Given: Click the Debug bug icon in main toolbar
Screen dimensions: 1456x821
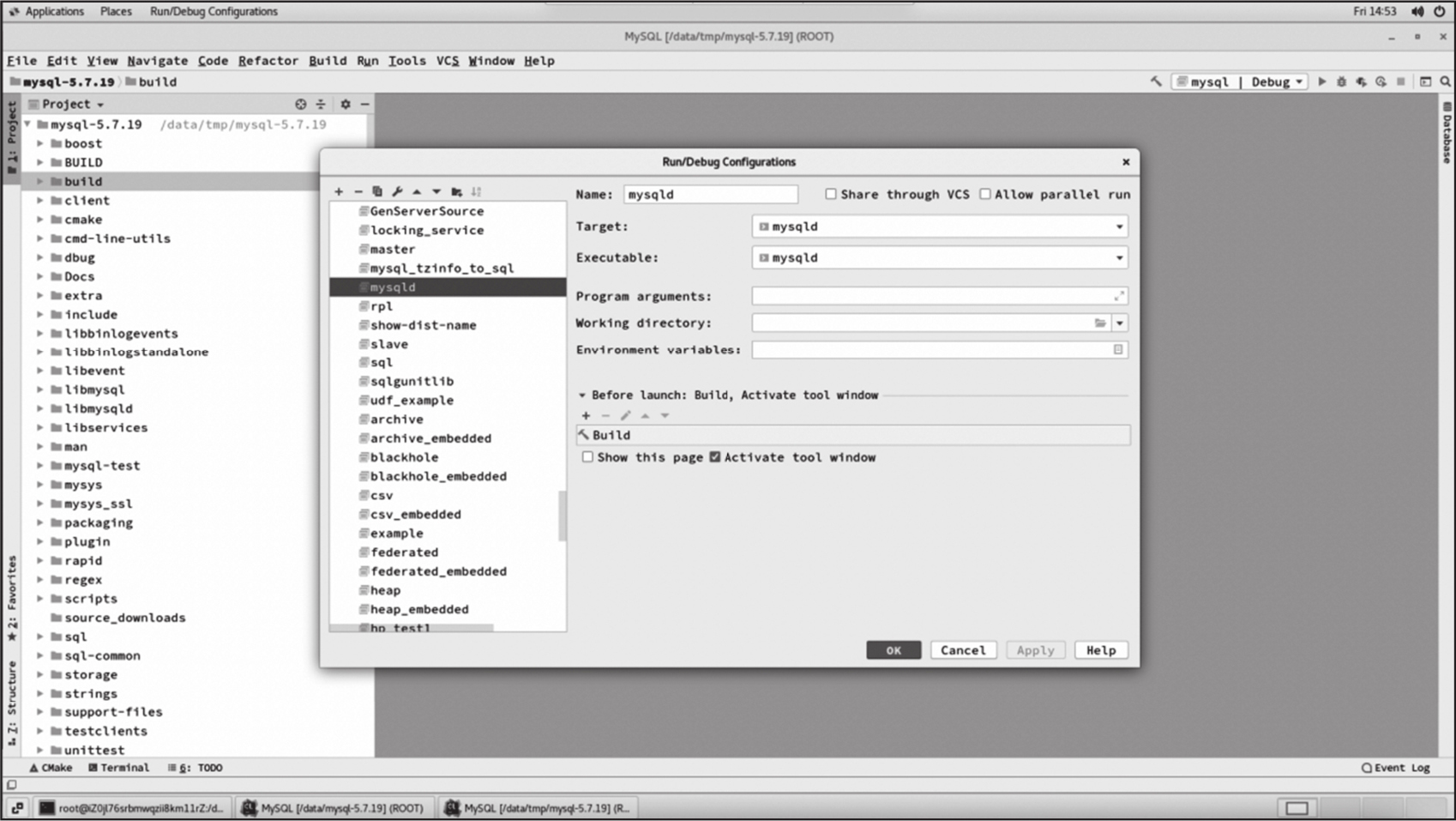Looking at the screenshot, I should click(x=1342, y=82).
